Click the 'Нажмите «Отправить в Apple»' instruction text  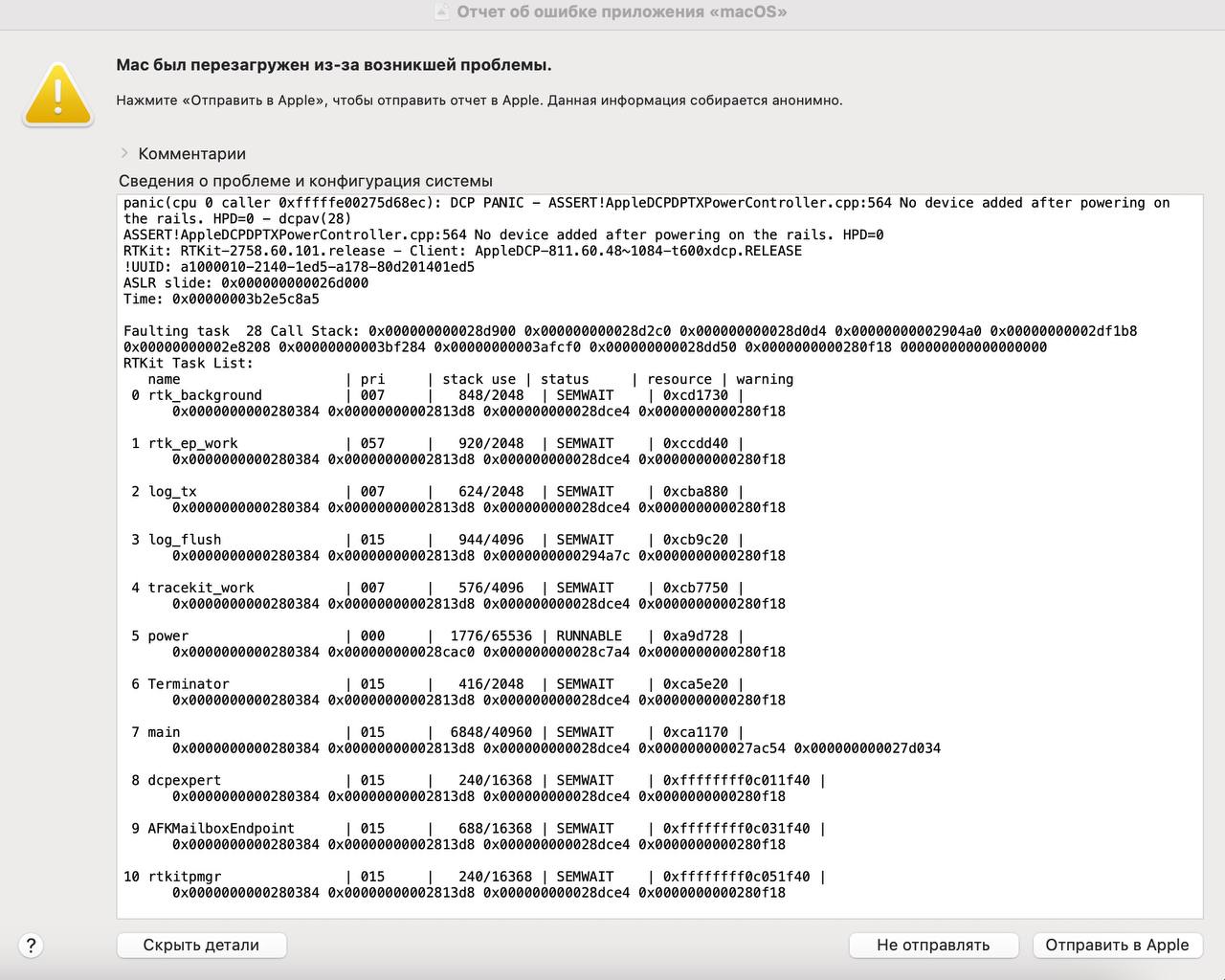tap(479, 100)
